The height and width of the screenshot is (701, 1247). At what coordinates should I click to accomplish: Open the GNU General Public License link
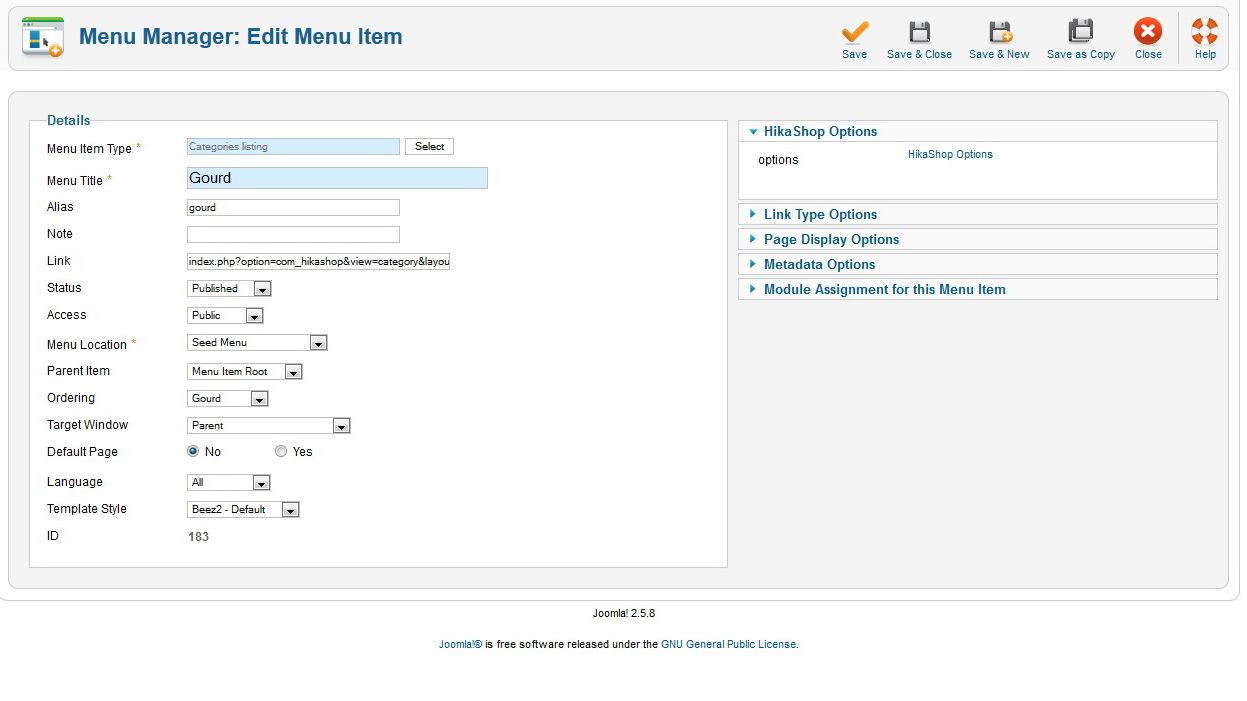pyautogui.click(x=728, y=644)
